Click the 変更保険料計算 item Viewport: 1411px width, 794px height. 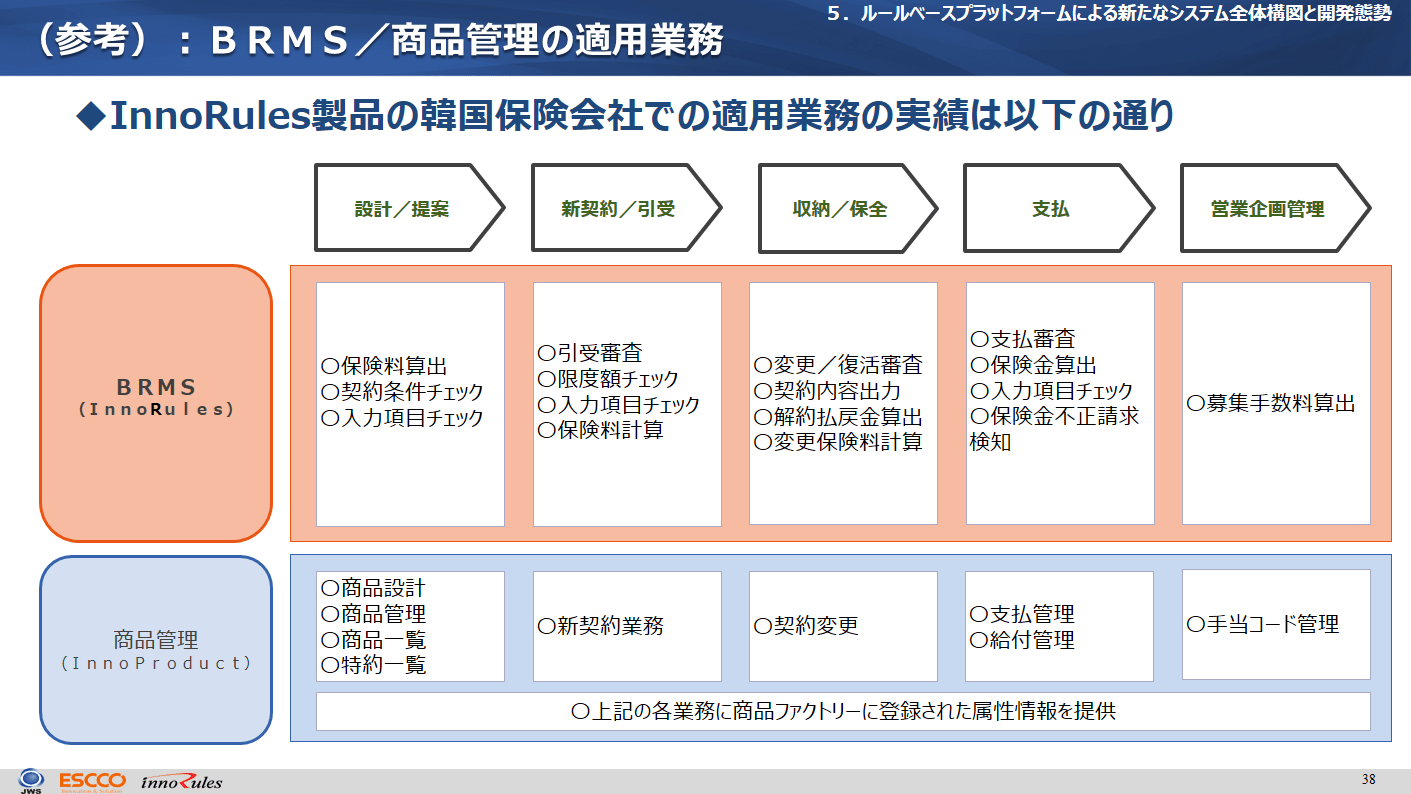coord(838,442)
